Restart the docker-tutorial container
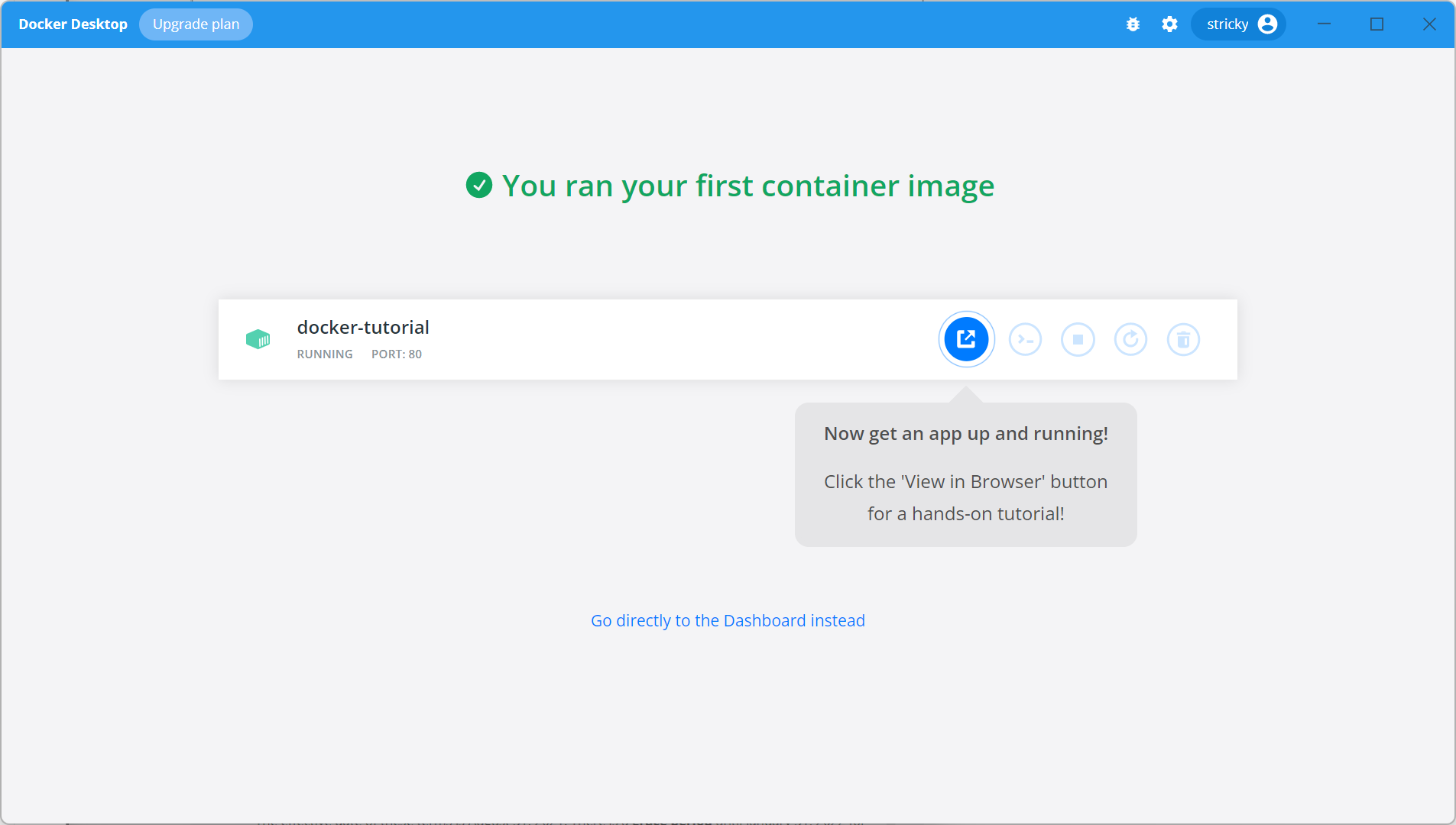The image size is (1456, 825). pyautogui.click(x=1130, y=339)
